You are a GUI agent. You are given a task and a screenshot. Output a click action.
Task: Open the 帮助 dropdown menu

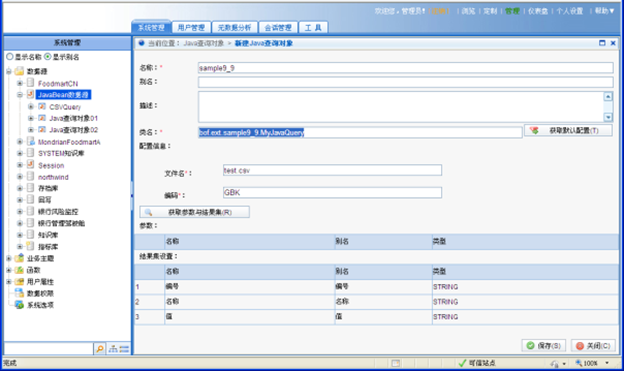click(604, 11)
